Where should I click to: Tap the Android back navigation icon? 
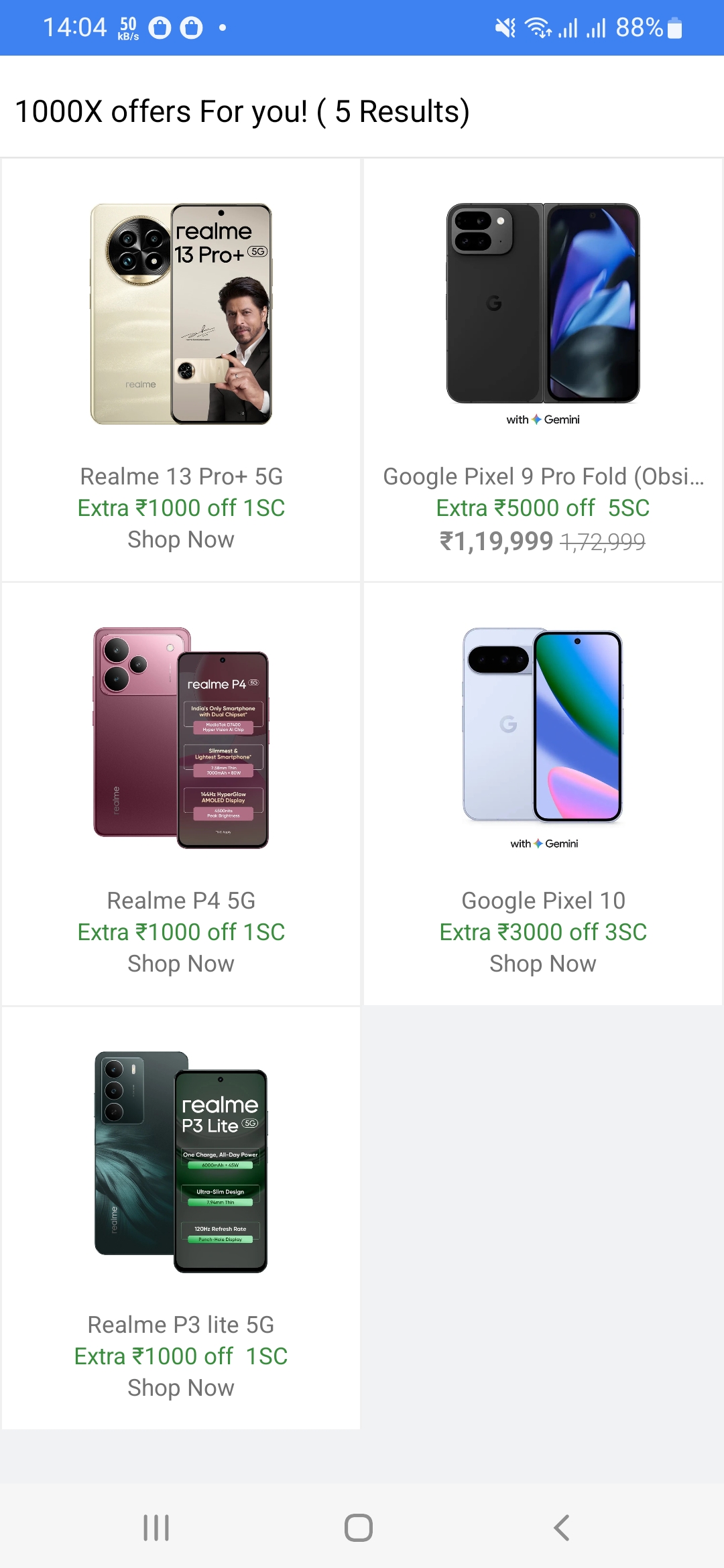click(562, 1528)
